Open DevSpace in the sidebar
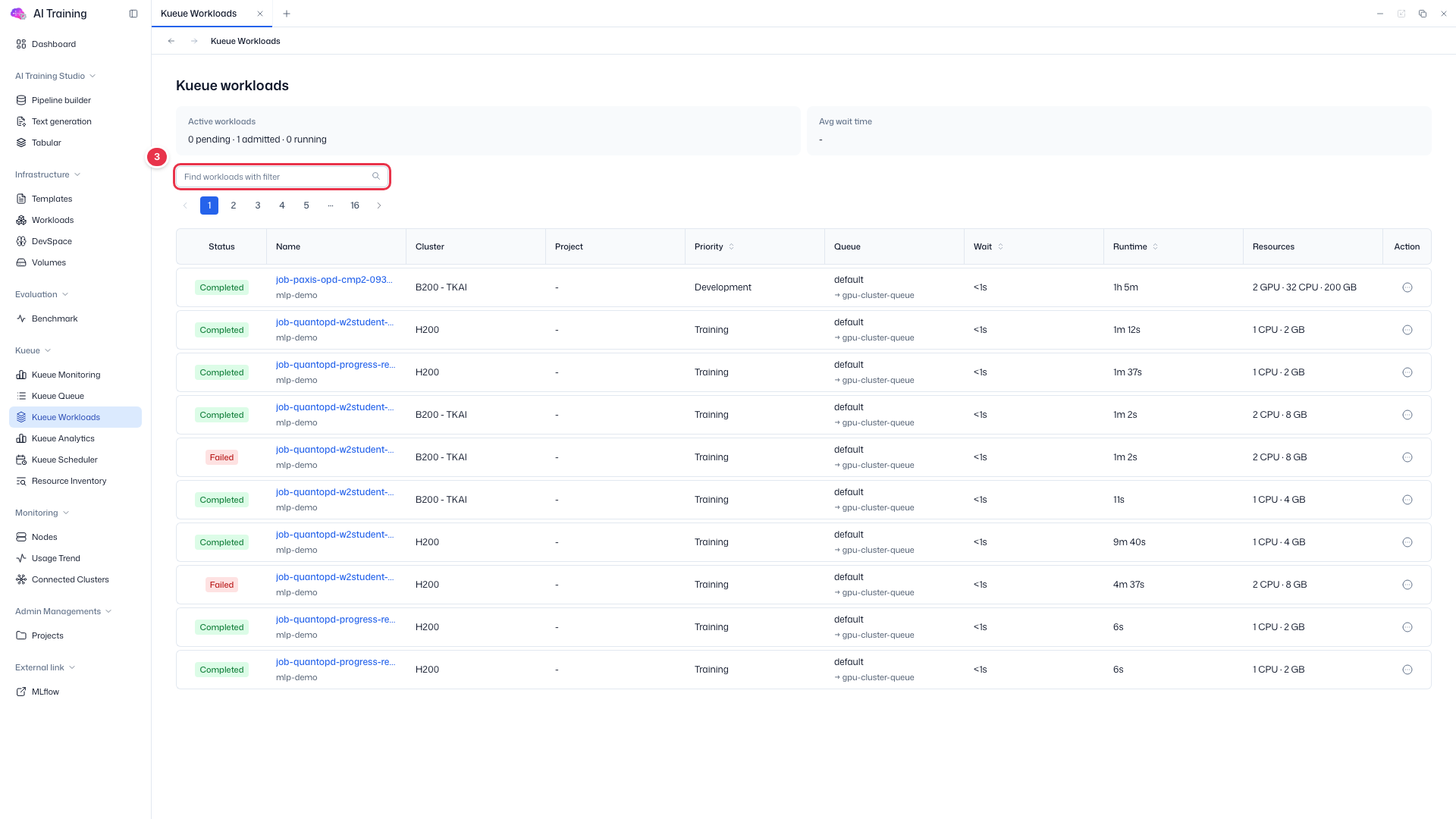Viewport: 1456px width, 819px height. (x=75, y=241)
